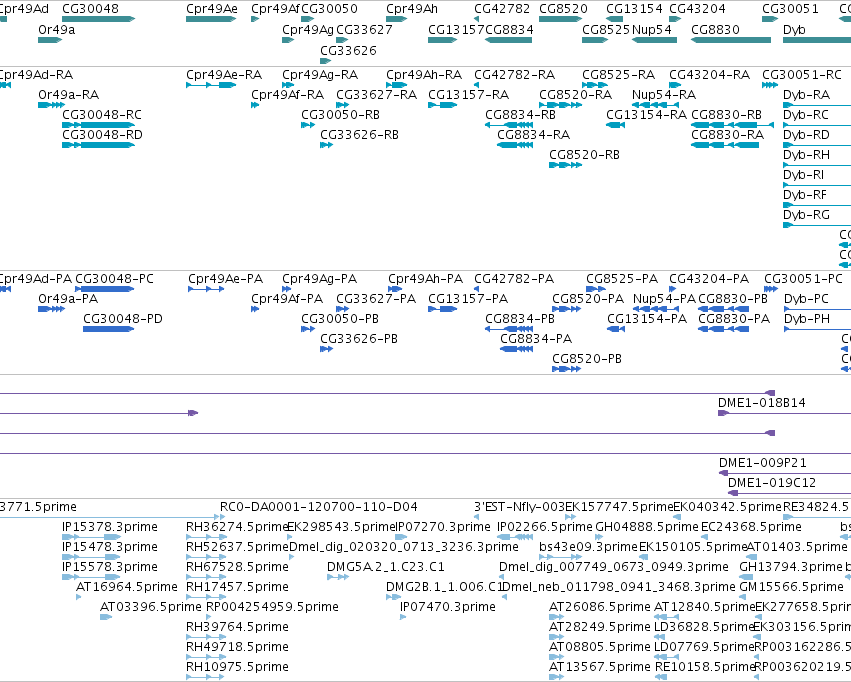Select the Dyb-RH transcript label
851x682 pixels.
click(806, 155)
